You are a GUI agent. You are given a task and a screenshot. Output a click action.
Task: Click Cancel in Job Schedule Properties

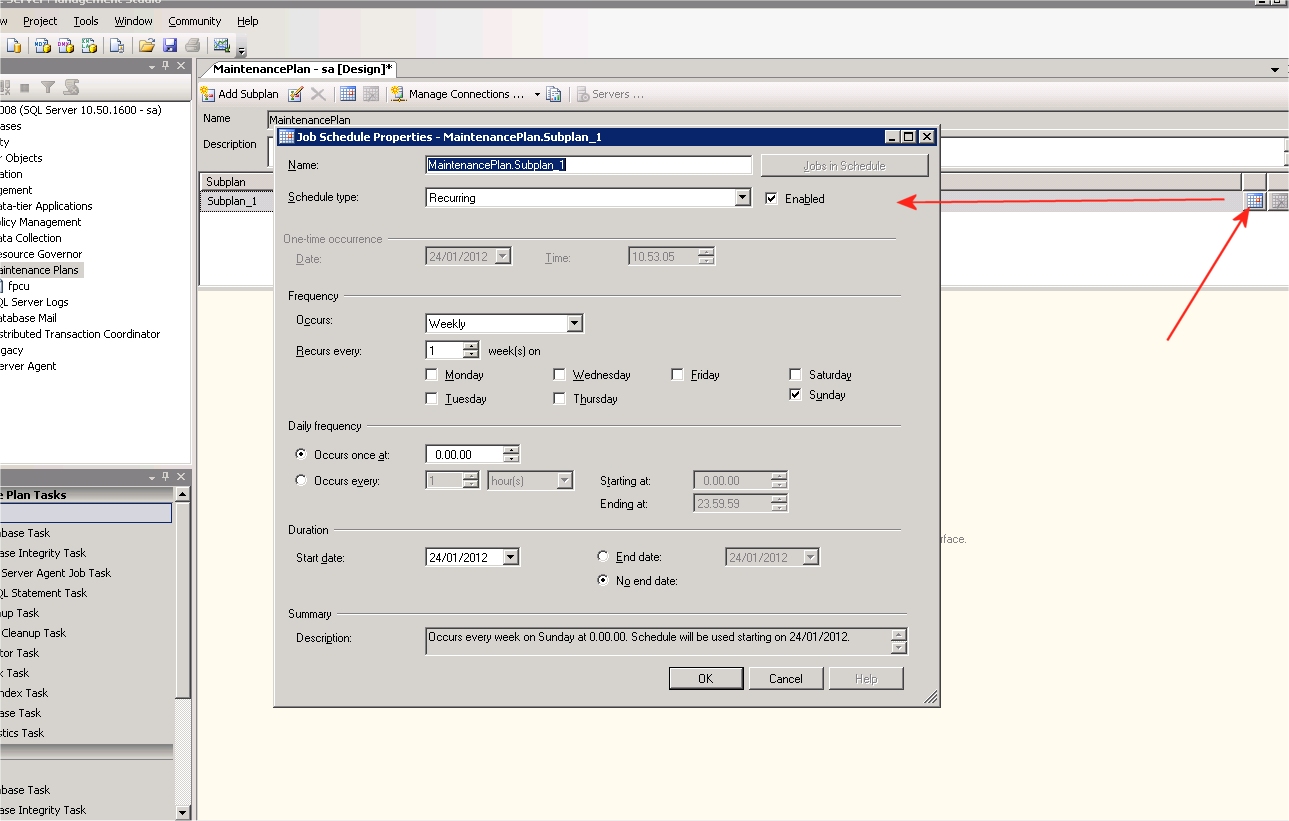(786, 678)
